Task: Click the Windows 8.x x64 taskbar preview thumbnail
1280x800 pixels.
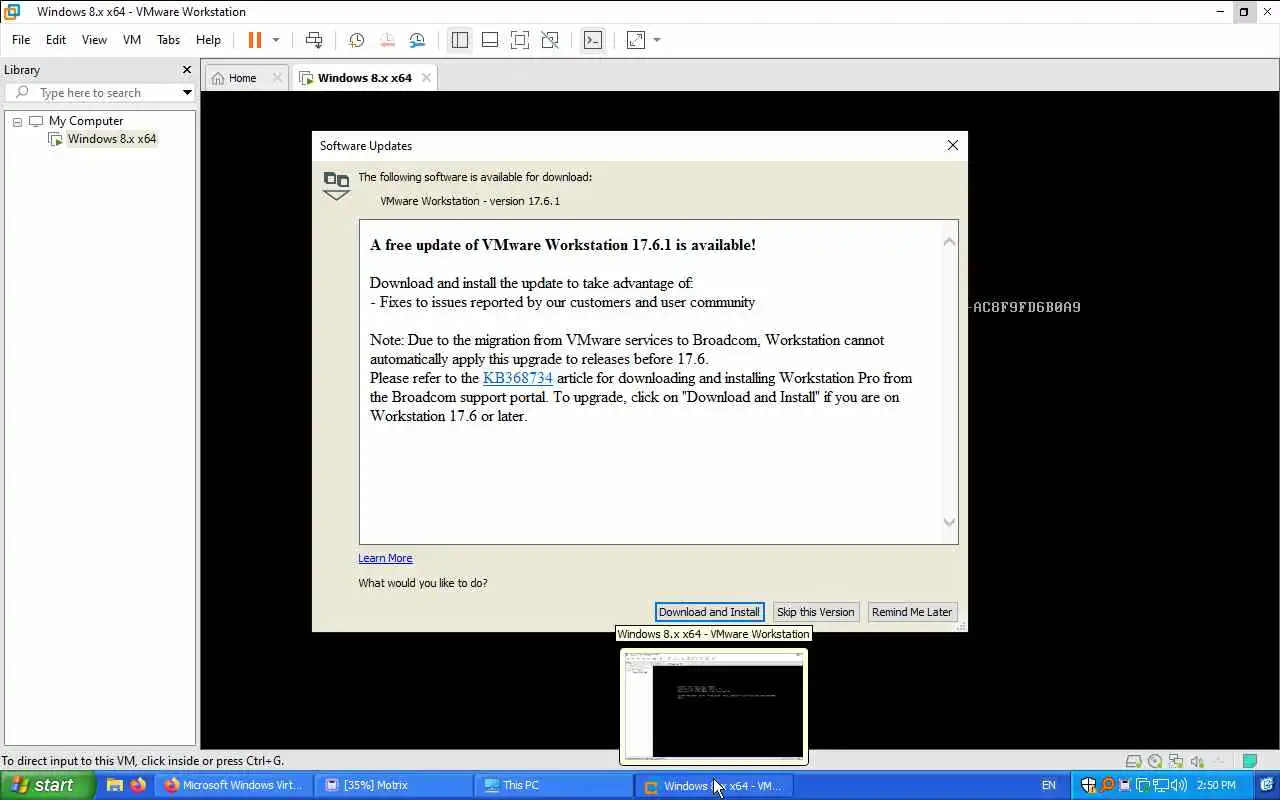Action: pyautogui.click(x=714, y=705)
